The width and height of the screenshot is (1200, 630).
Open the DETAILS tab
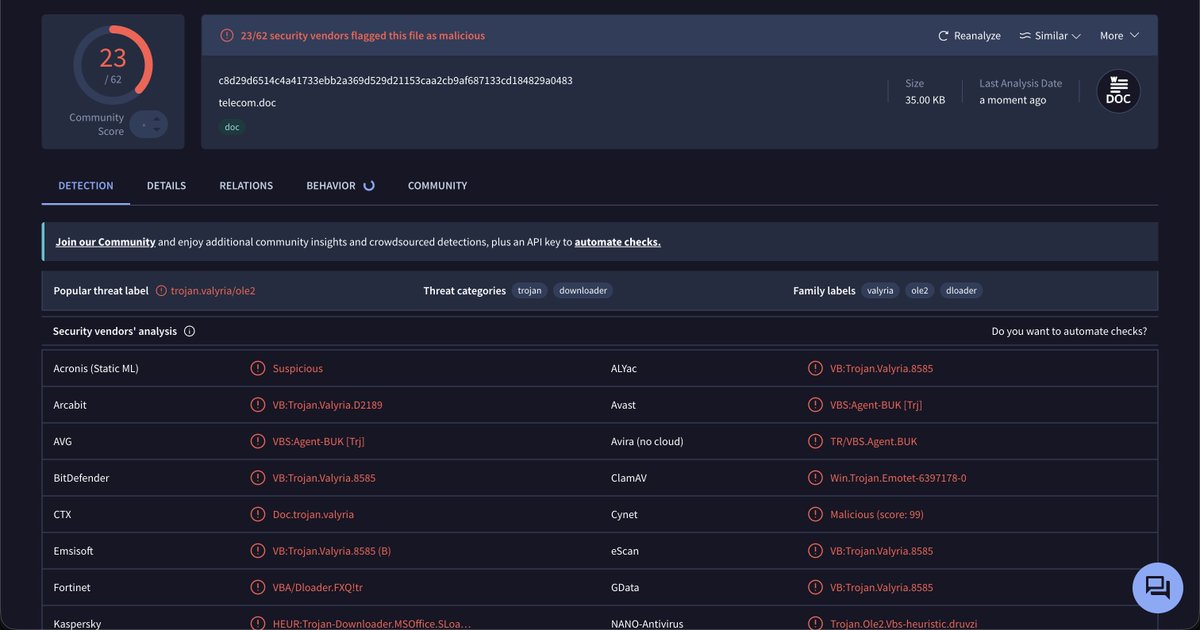pos(166,186)
